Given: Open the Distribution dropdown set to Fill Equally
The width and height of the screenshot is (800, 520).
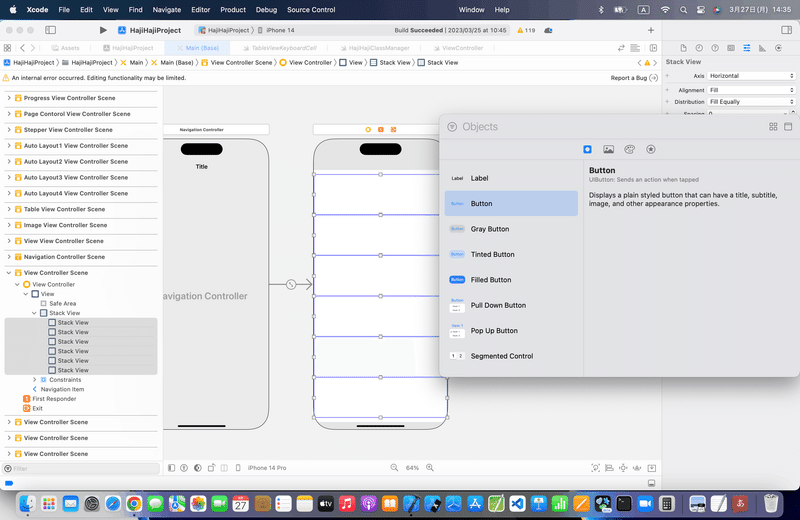Looking at the screenshot, I should pyautogui.click(x=752, y=102).
